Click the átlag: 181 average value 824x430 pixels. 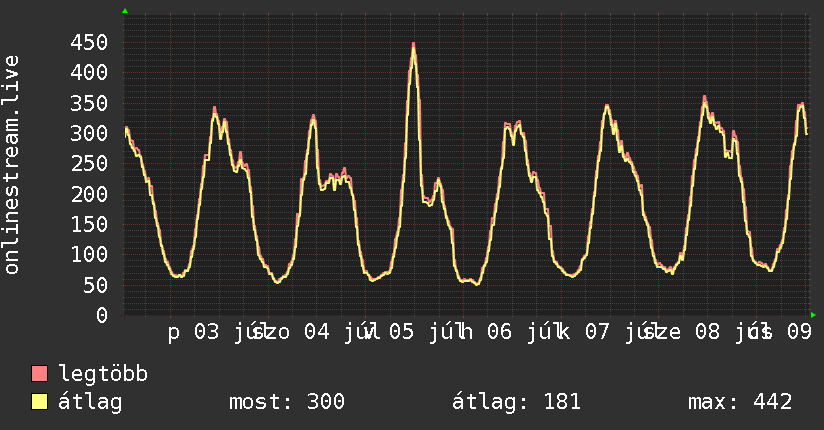point(517,402)
